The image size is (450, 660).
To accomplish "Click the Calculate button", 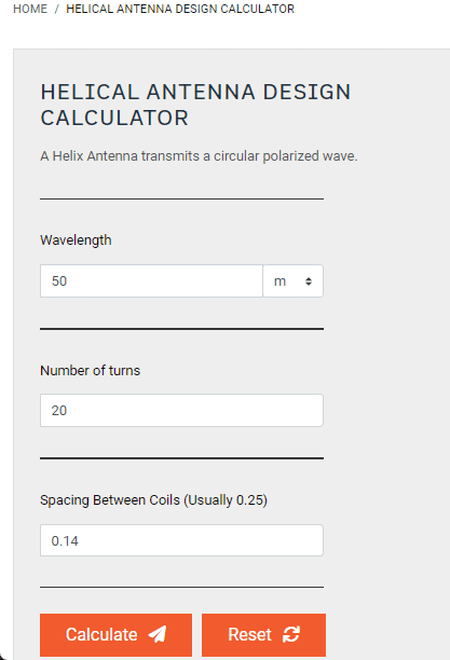I will tap(116, 635).
